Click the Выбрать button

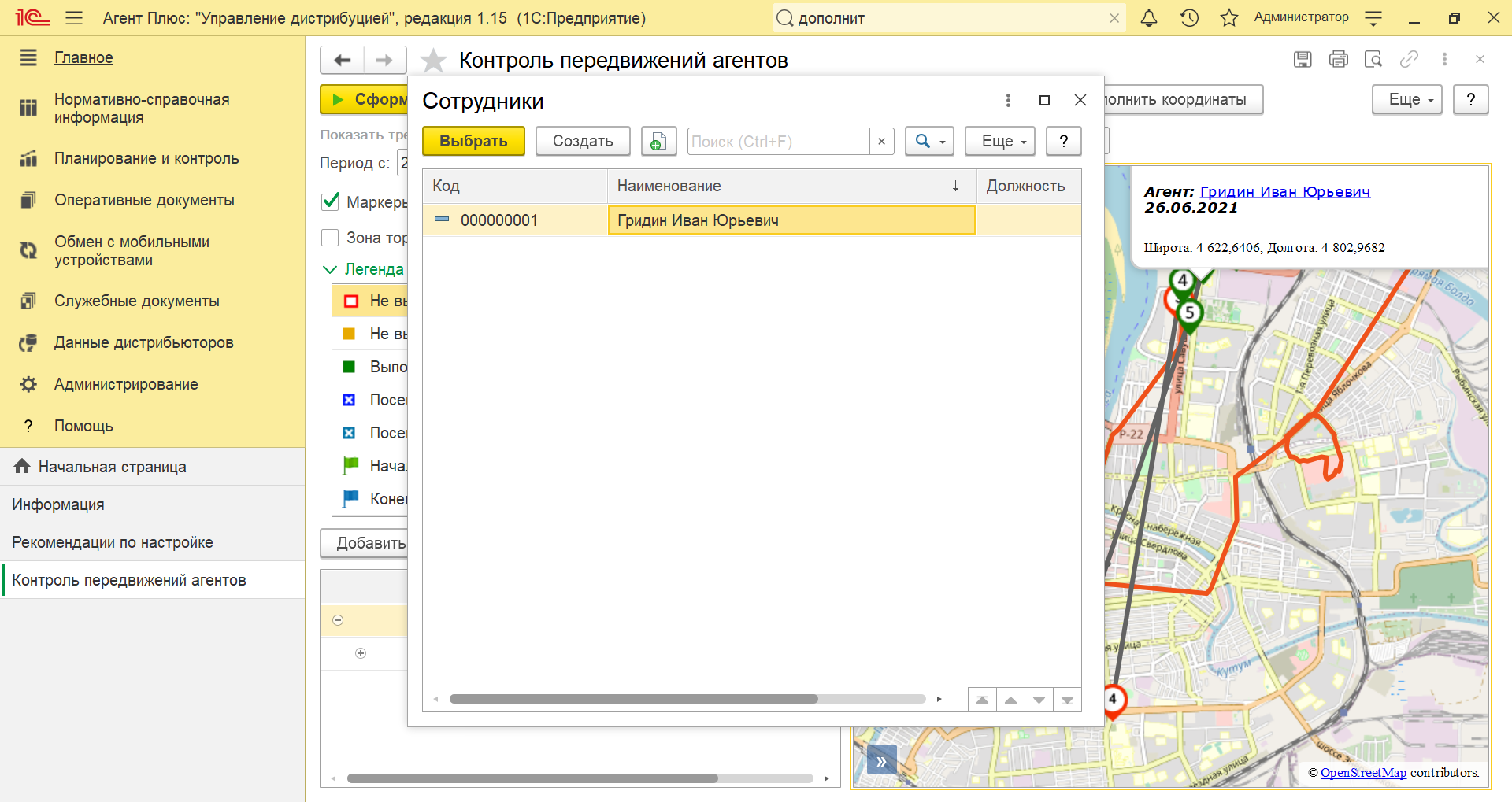coord(473,141)
